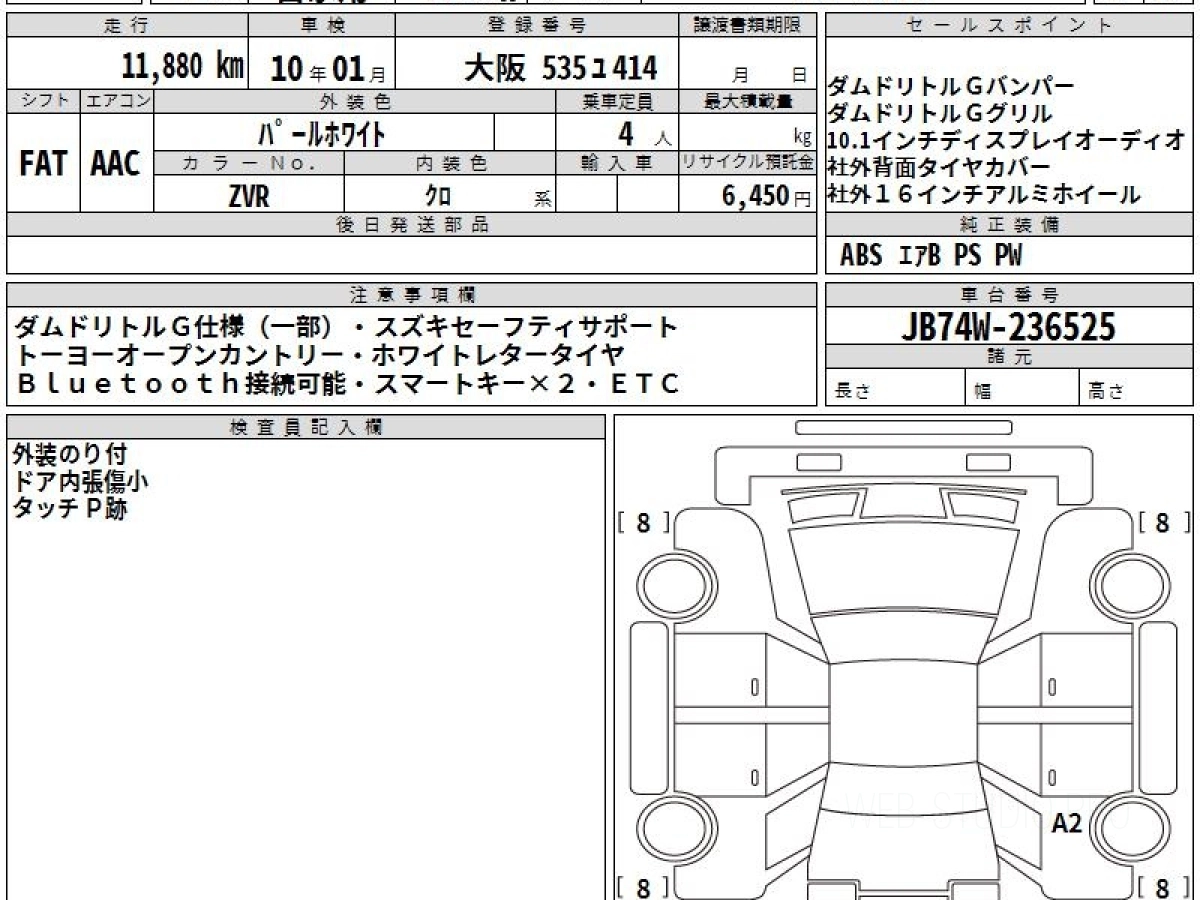Click the 最大積載量 header

(748, 101)
